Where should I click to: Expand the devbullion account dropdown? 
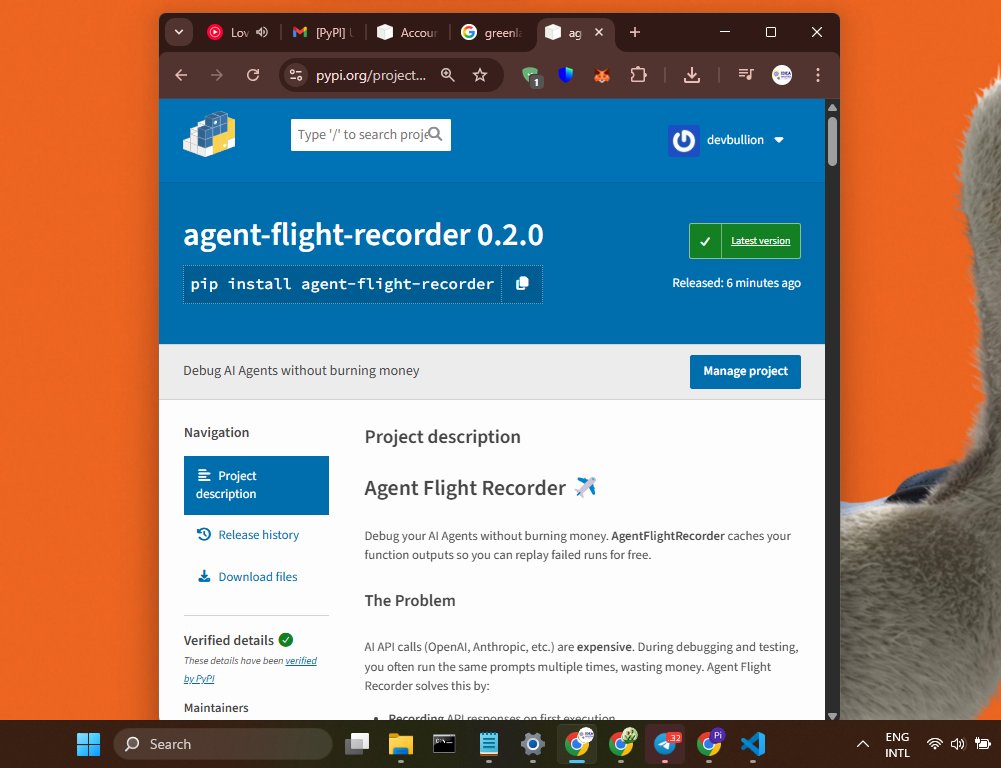pyautogui.click(x=779, y=140)
